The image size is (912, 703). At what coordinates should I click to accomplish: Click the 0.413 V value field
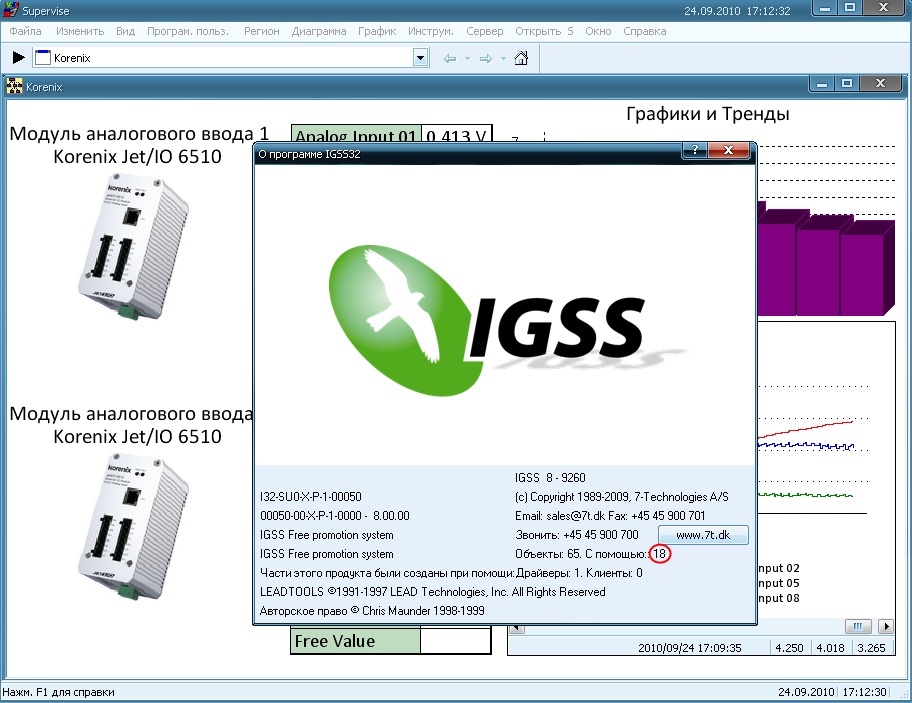click(457, 134)
